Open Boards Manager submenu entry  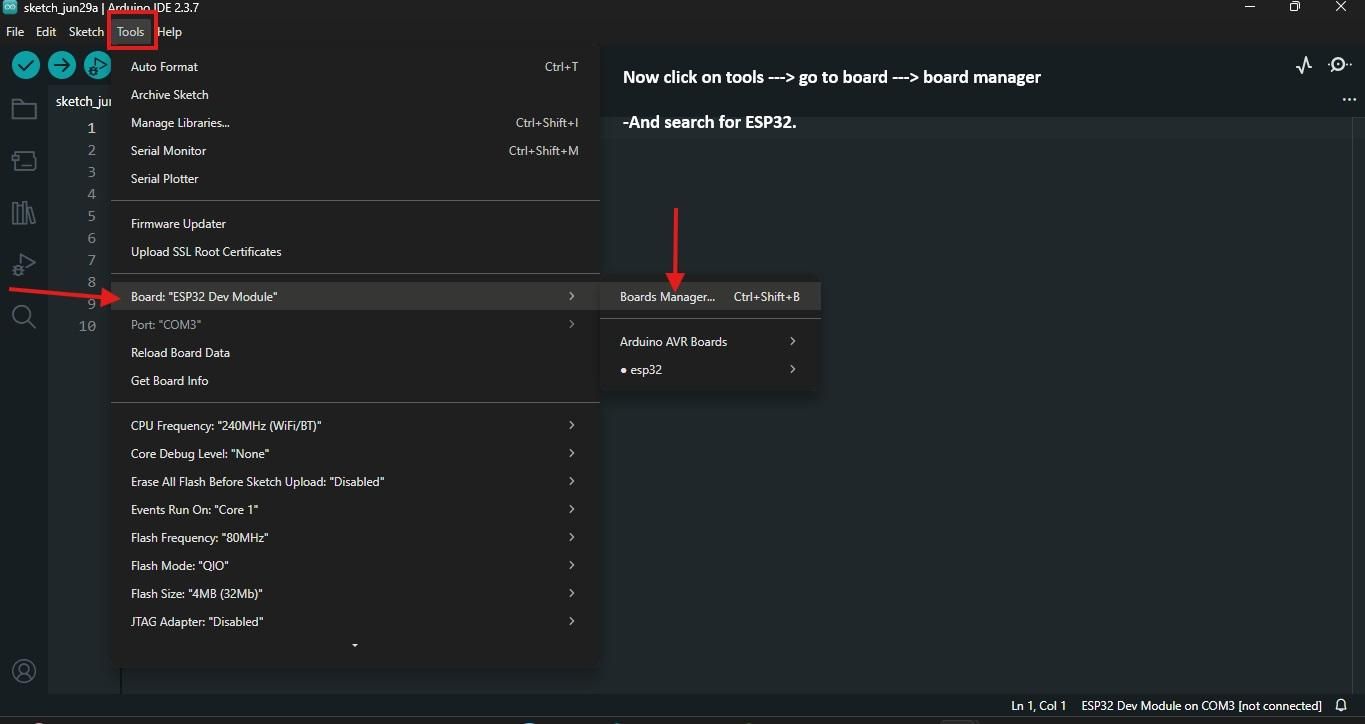click(x=710, y=297)
